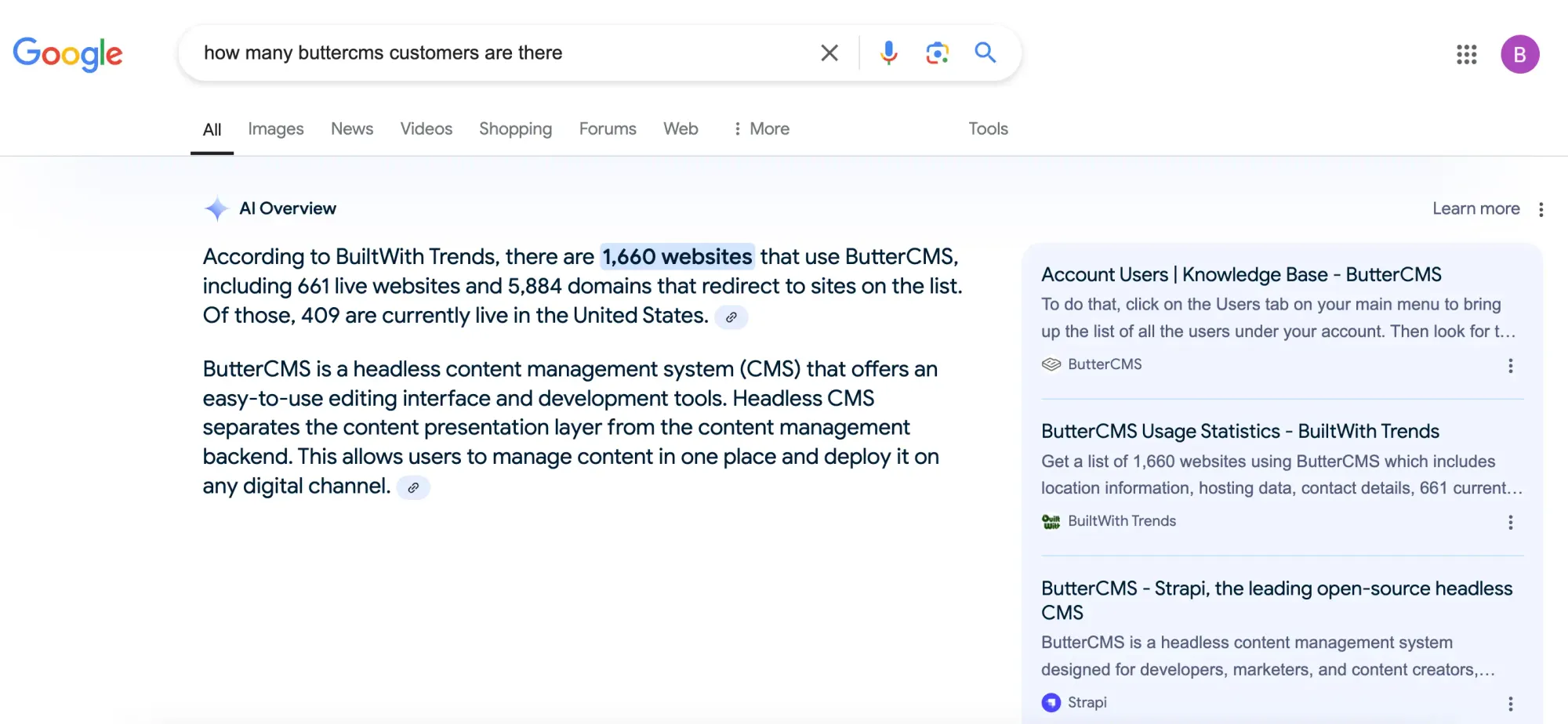Viewport: 1568px width, 724px height.
Task: Switch to the Forums tab
Action: (608, 129)
